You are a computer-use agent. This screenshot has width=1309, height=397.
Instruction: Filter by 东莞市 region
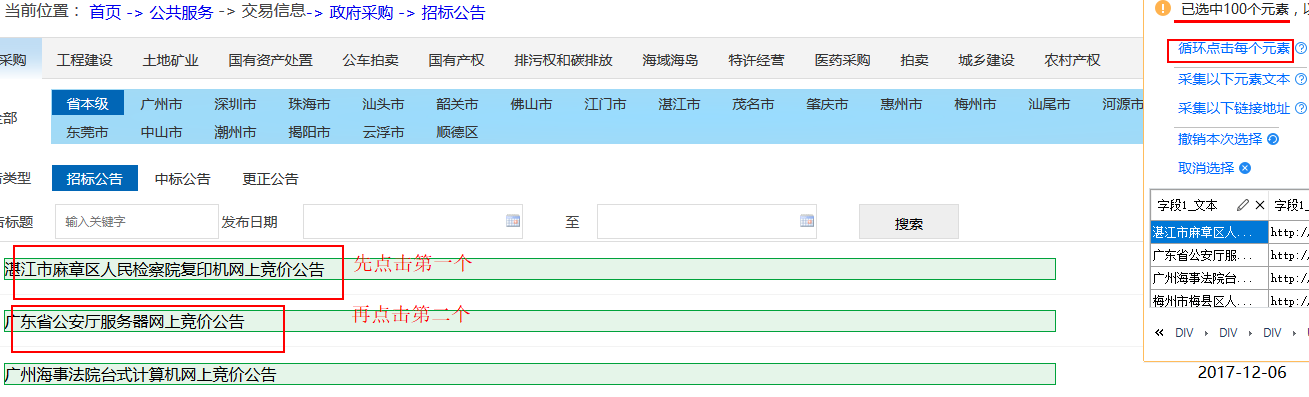88,132
